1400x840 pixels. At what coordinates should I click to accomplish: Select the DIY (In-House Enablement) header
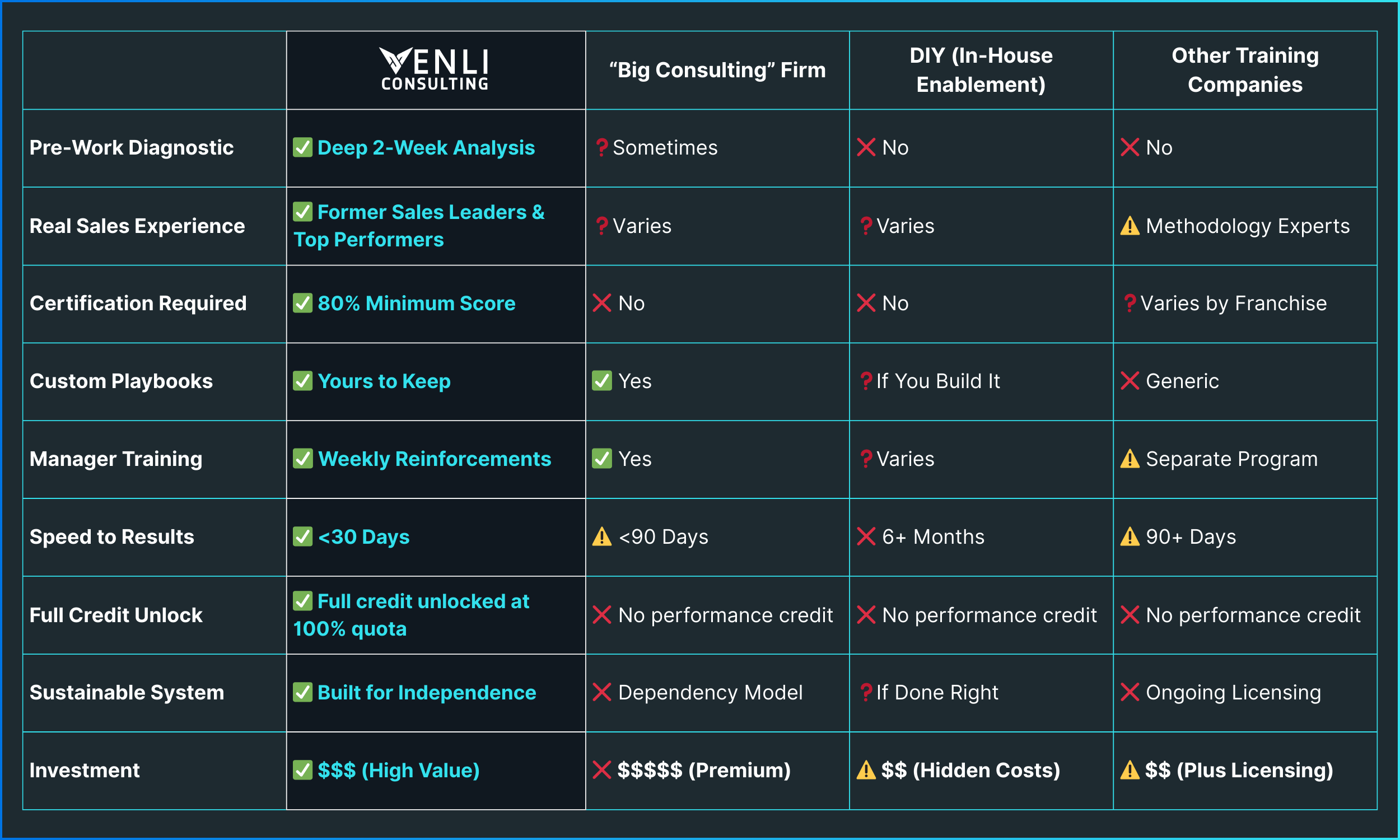(981, 70)
